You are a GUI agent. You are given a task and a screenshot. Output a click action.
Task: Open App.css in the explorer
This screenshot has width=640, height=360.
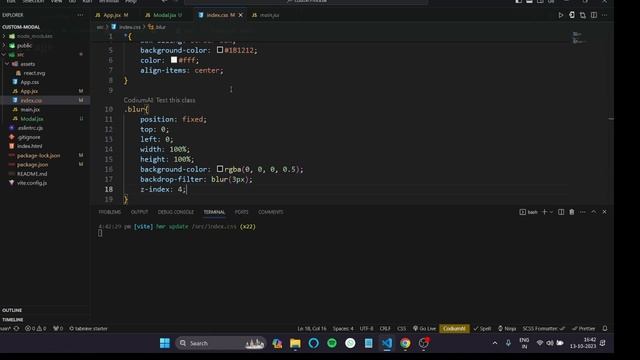[29, 82]
